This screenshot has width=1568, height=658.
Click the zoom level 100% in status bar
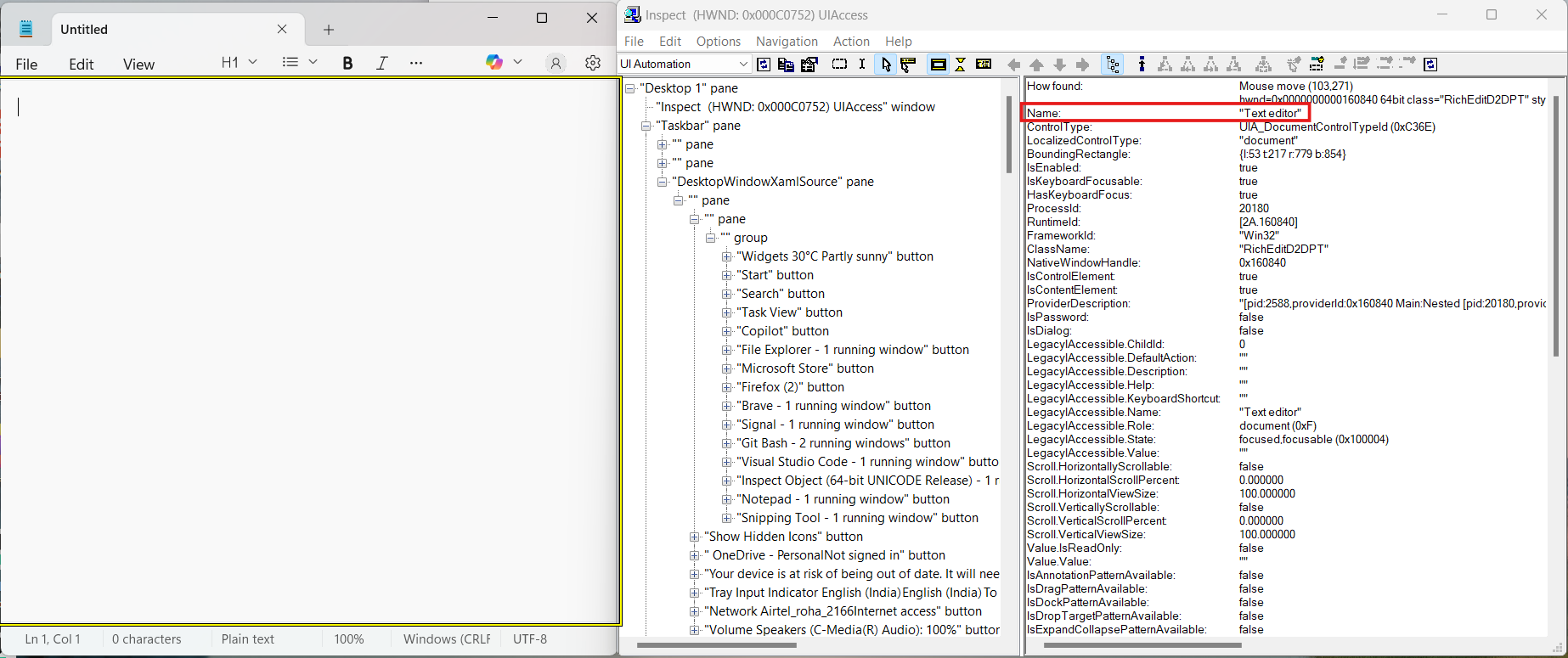[x=348, y=639]
